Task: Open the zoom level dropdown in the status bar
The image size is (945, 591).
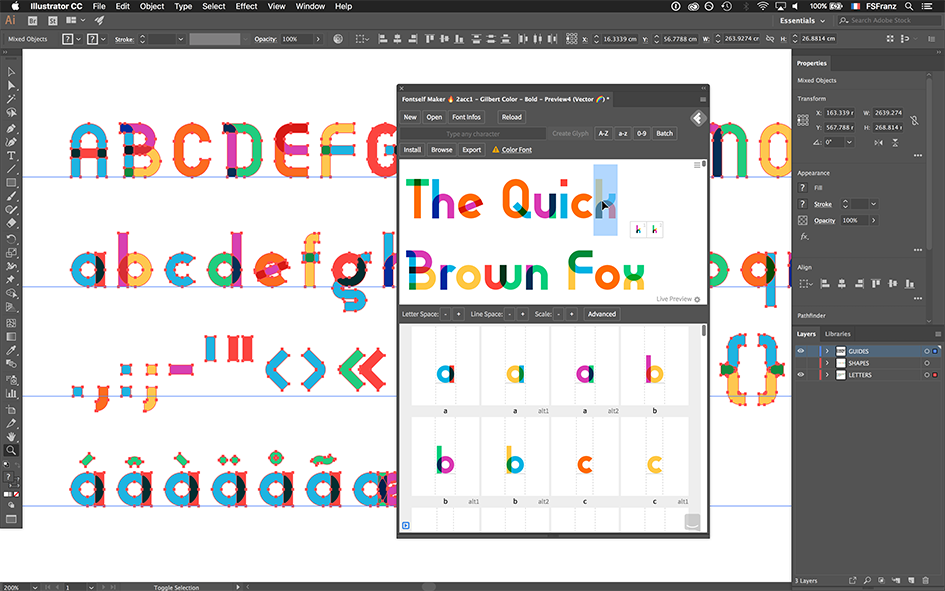Action: tap(35, 587)
